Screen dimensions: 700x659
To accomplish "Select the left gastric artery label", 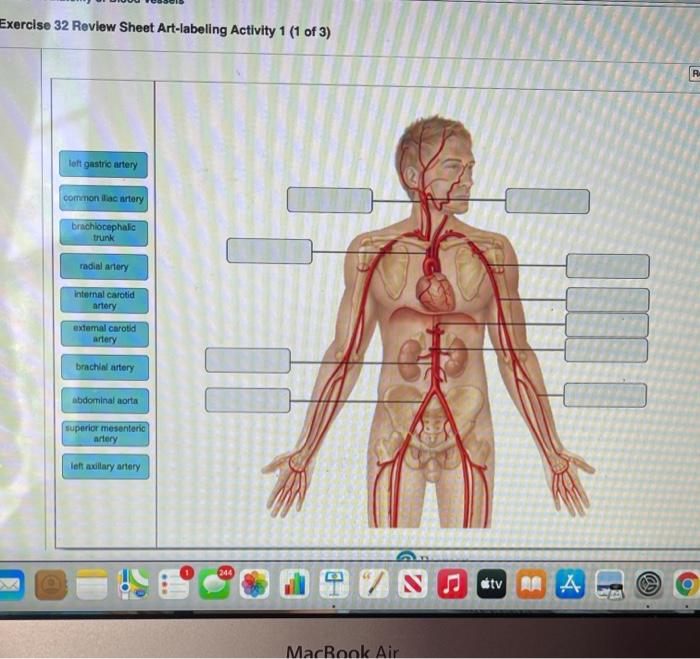I will 103,164.
